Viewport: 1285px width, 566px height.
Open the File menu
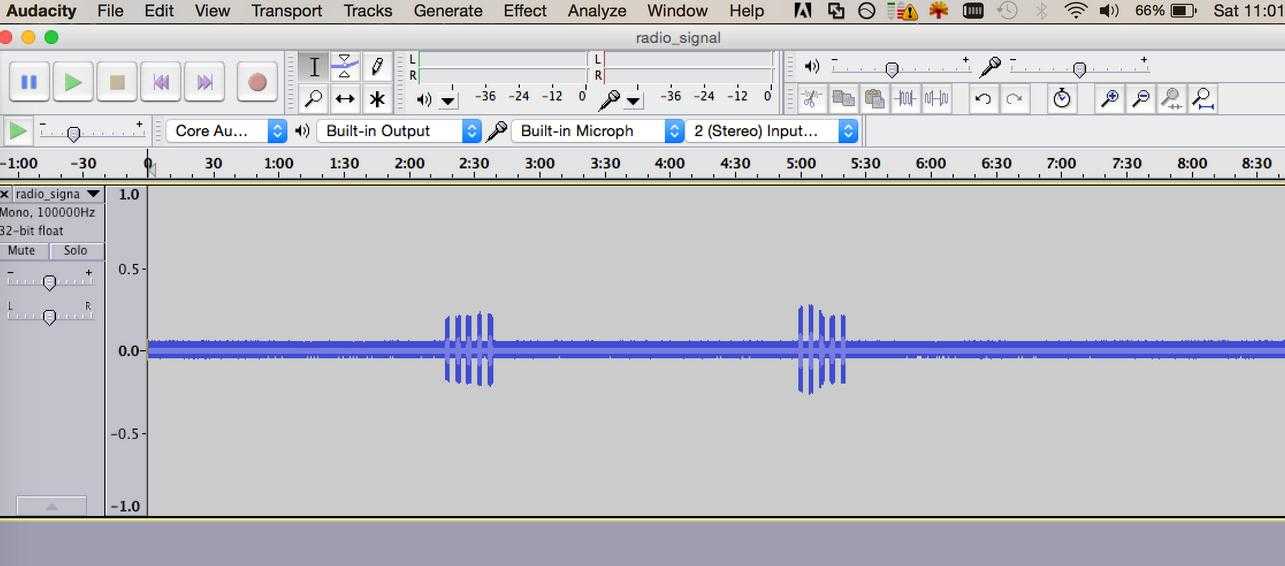(x=110, y=11)
